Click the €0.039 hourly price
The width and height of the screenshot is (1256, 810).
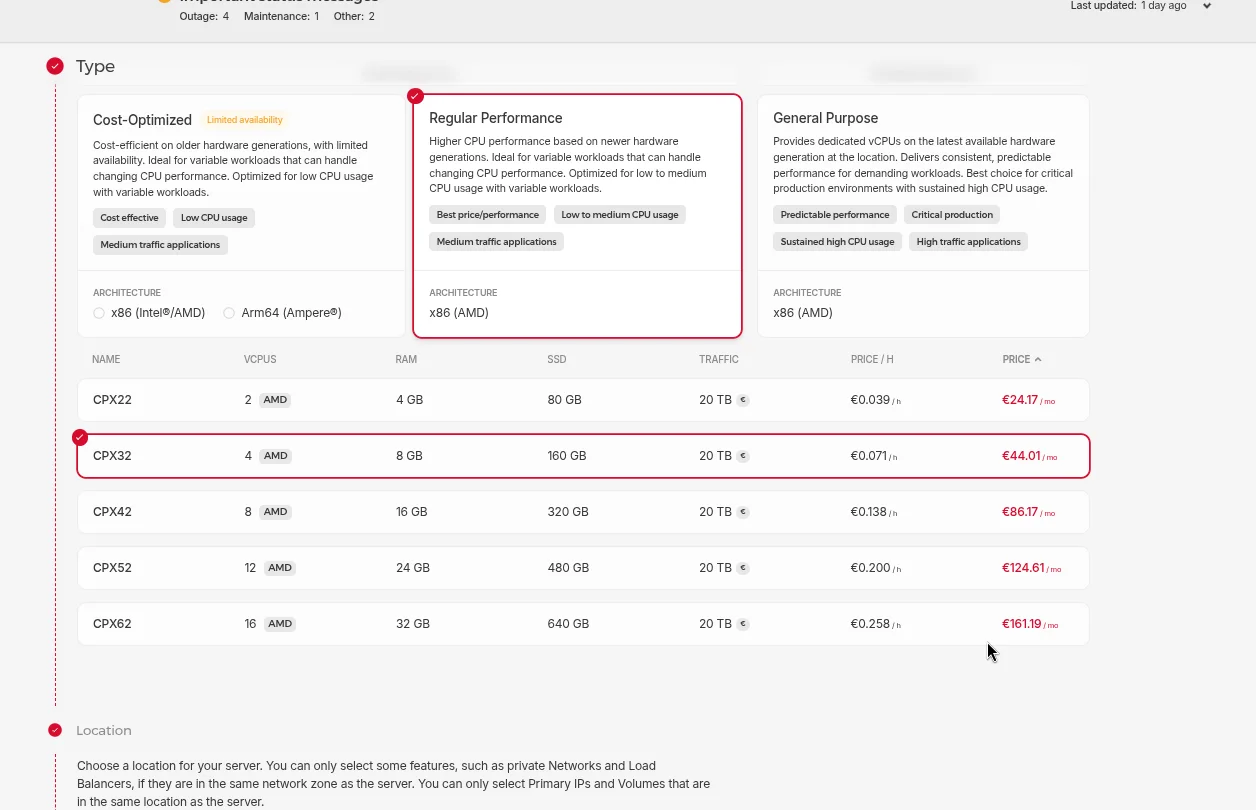click(x=876, y=400)
